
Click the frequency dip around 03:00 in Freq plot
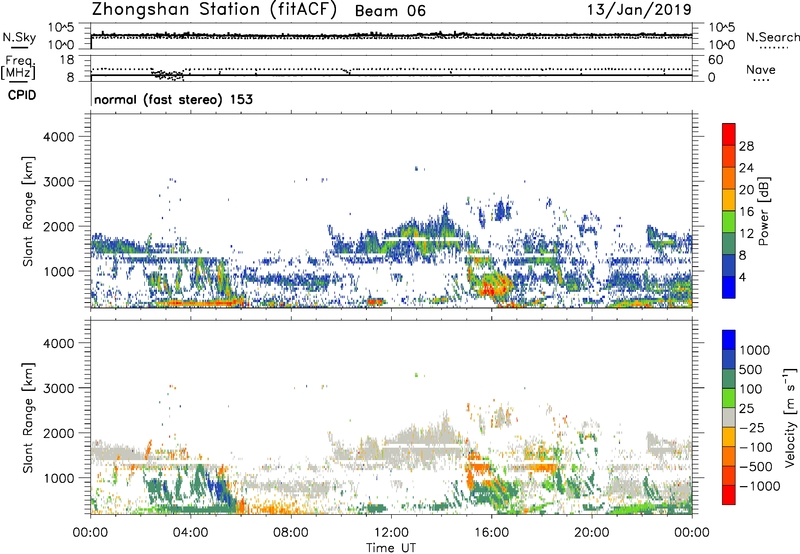point(168,75)
